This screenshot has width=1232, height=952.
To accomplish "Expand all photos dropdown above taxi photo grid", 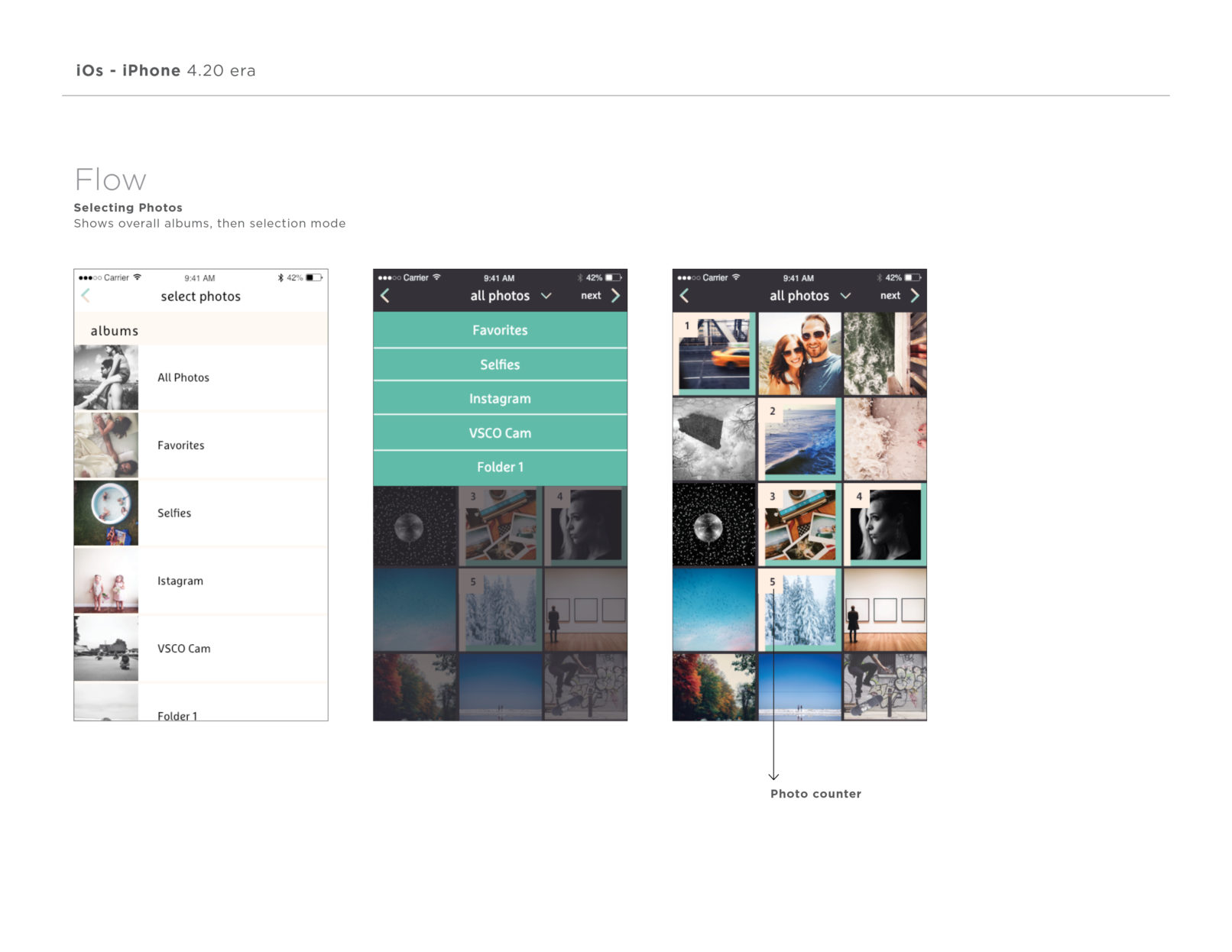I will pyautogui.click(x=845, y=296).
